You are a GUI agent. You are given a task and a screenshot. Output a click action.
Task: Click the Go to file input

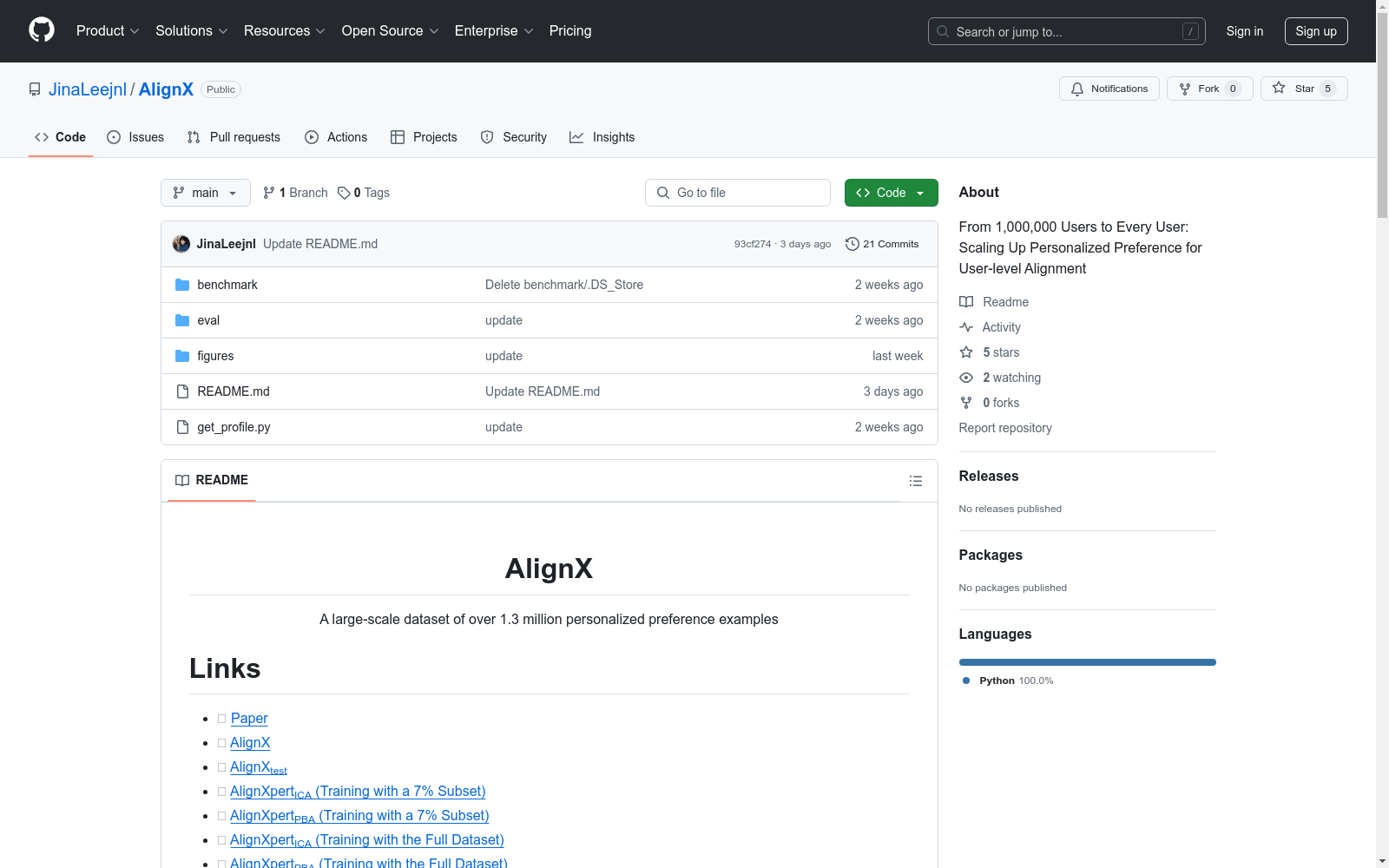coord(738,193)
